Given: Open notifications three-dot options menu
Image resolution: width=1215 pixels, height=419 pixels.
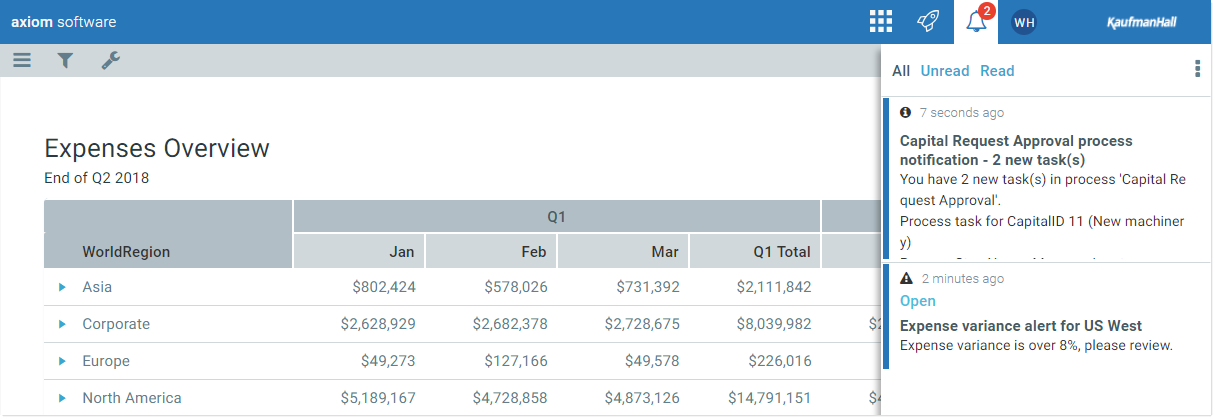Looking at the screenshot, I should tap(1197, 69).
